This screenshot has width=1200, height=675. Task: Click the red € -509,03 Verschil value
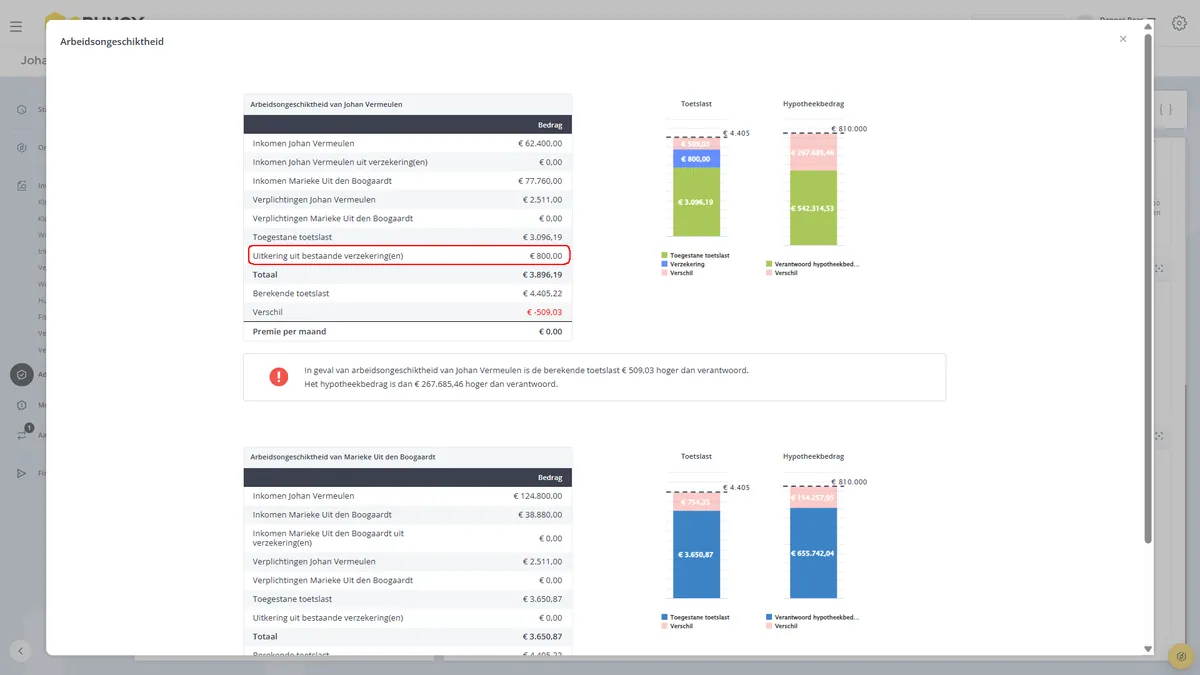(x=544, y=312)
